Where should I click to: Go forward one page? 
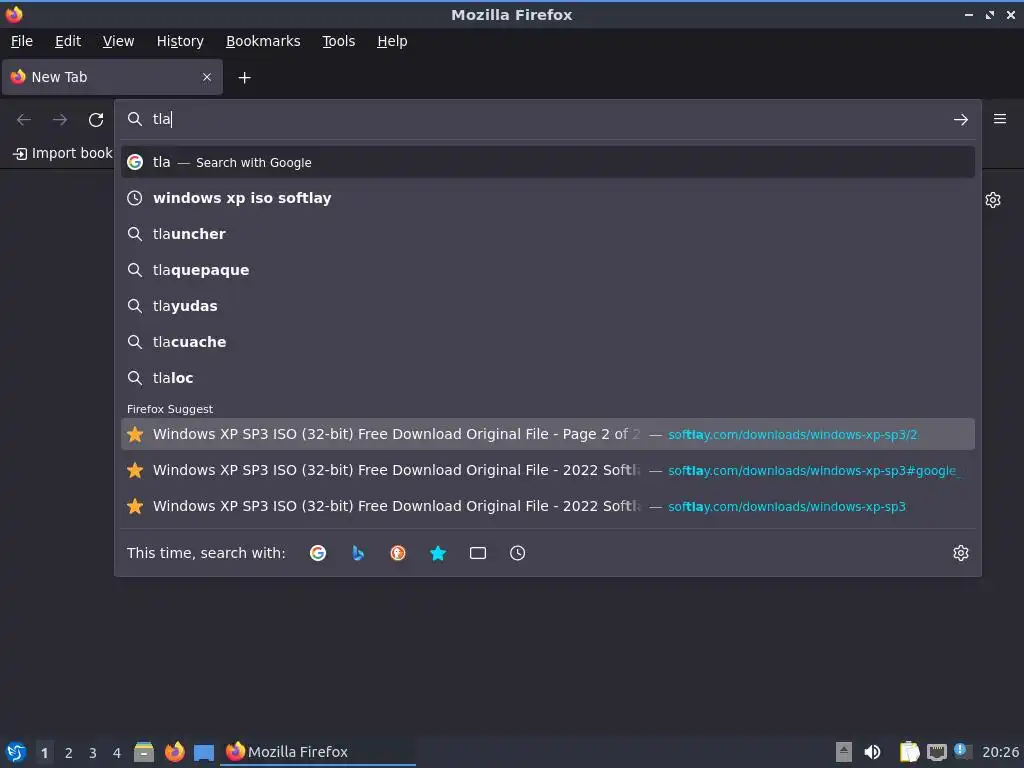pyautogui.click(x=60, y=120)
